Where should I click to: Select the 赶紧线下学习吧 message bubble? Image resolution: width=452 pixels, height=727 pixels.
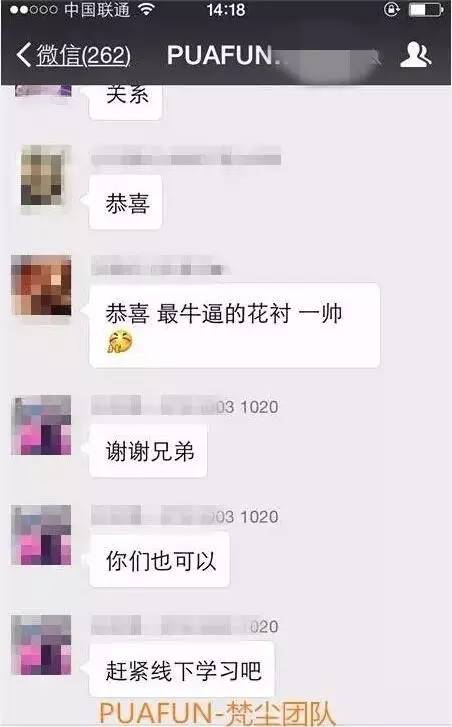pos(182,670)
